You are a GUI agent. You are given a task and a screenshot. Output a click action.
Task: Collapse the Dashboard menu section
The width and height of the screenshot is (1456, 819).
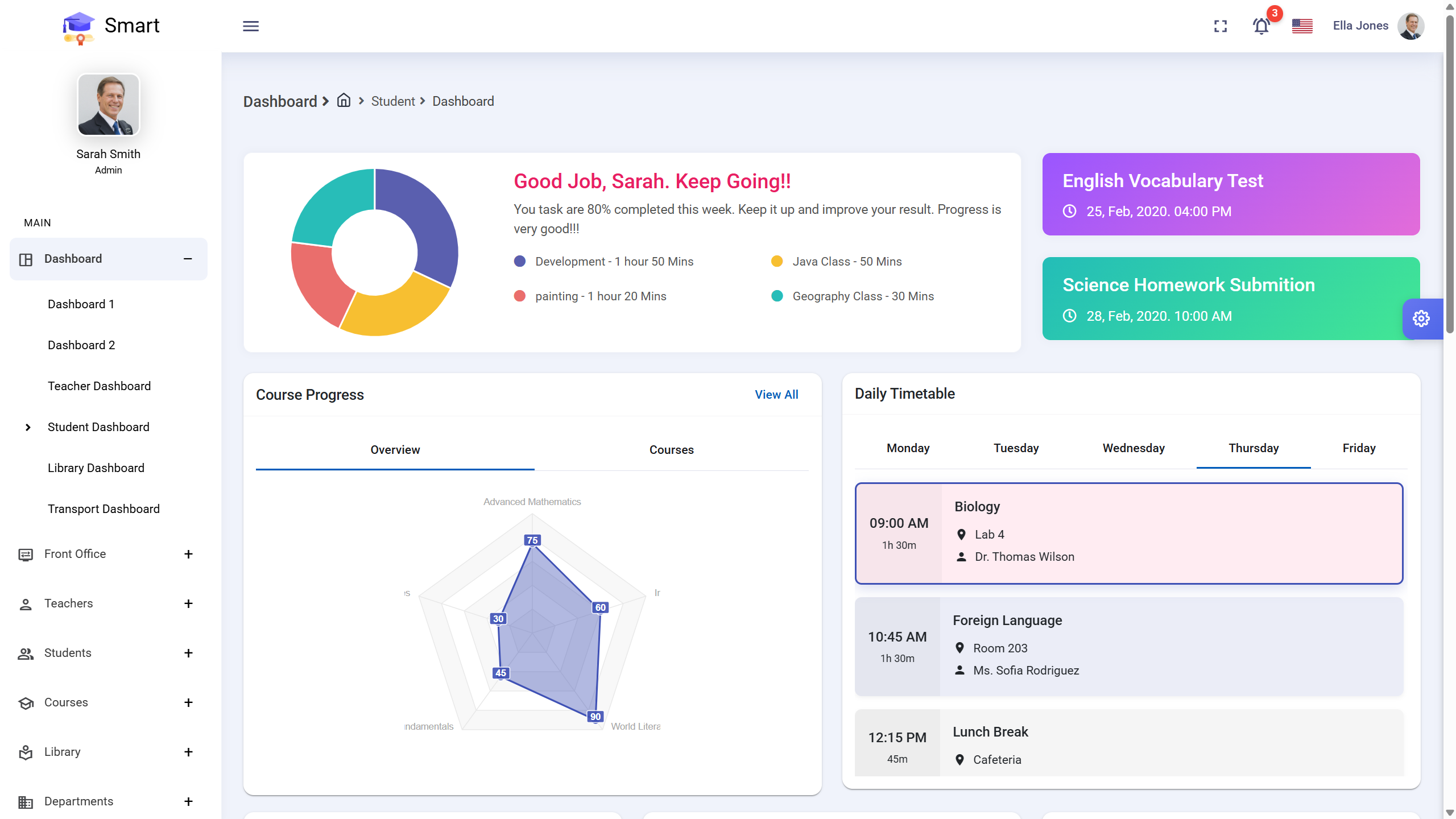[x=188, y=259]
